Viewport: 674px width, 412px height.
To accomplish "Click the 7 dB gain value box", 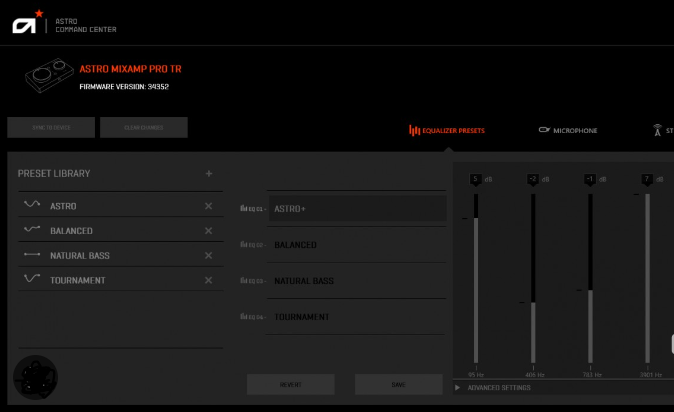I will pos(647,179).
